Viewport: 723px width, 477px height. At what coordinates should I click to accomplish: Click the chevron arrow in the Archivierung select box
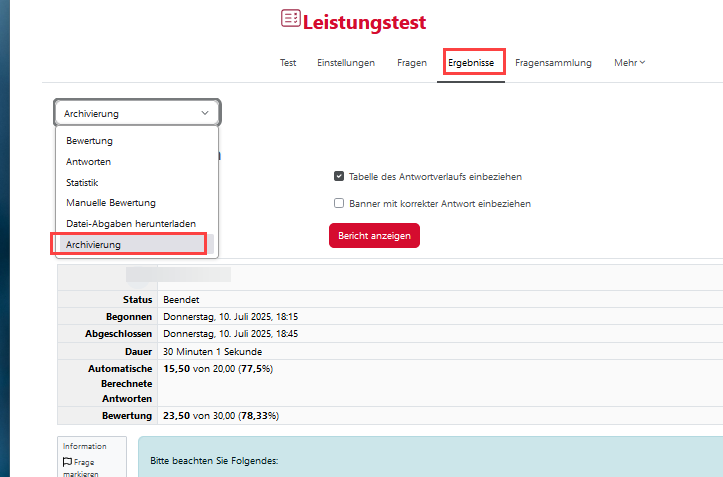point(204,113)
